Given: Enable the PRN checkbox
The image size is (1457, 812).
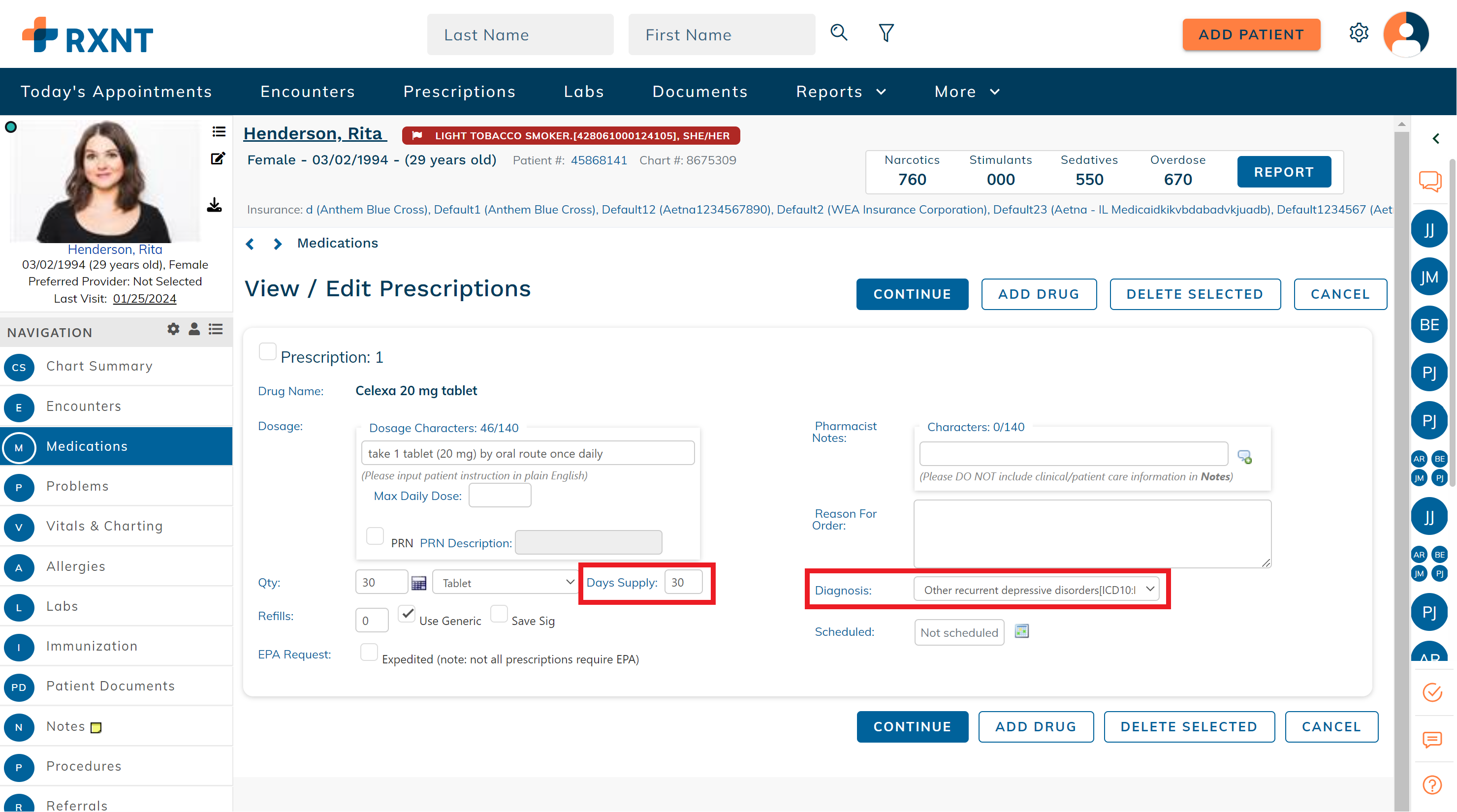Looking at the screenshot, I should click(x=375, y=536).
